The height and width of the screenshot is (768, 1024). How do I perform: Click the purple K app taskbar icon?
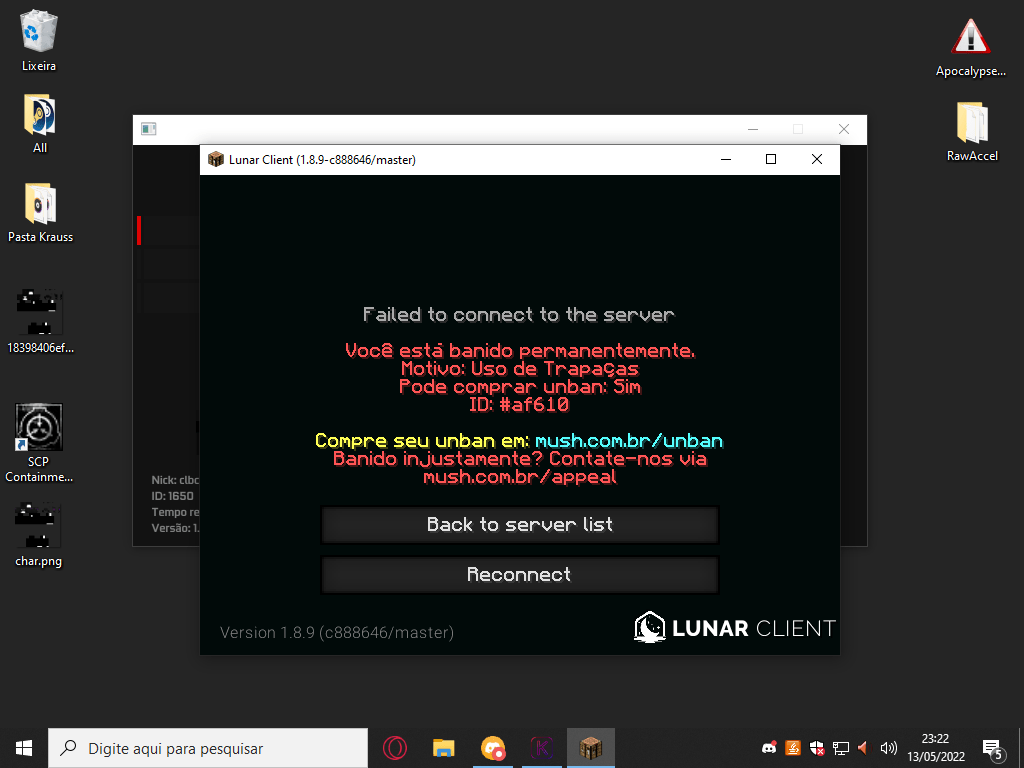tap(542, 748)
